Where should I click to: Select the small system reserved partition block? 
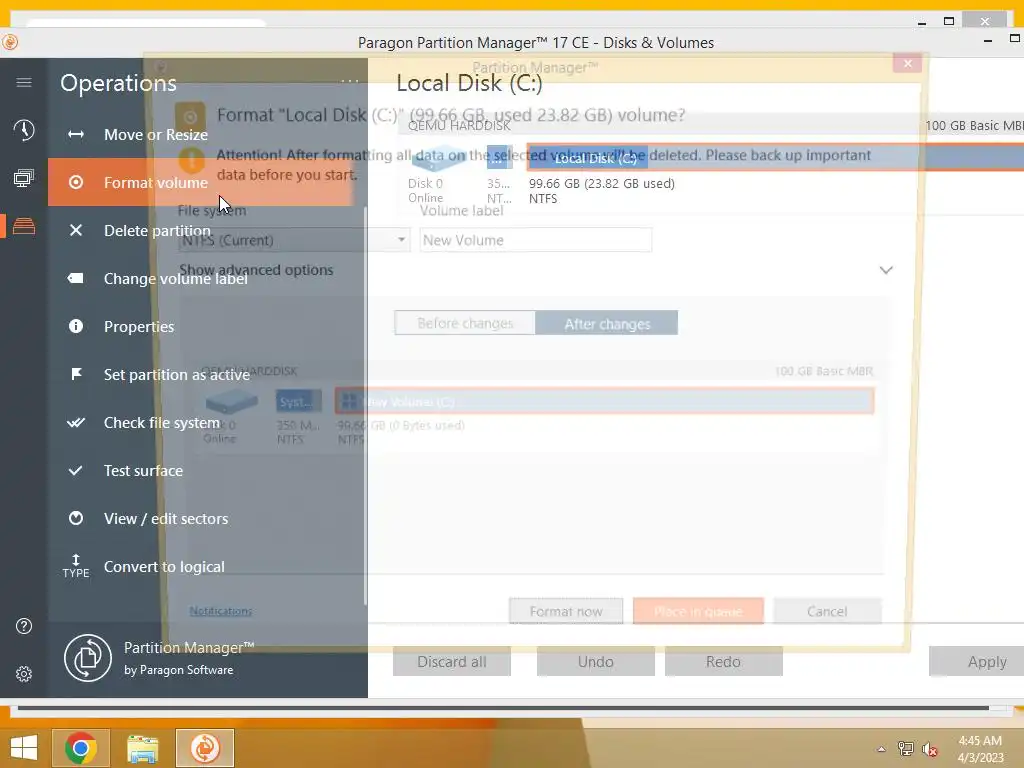[499, 157]
